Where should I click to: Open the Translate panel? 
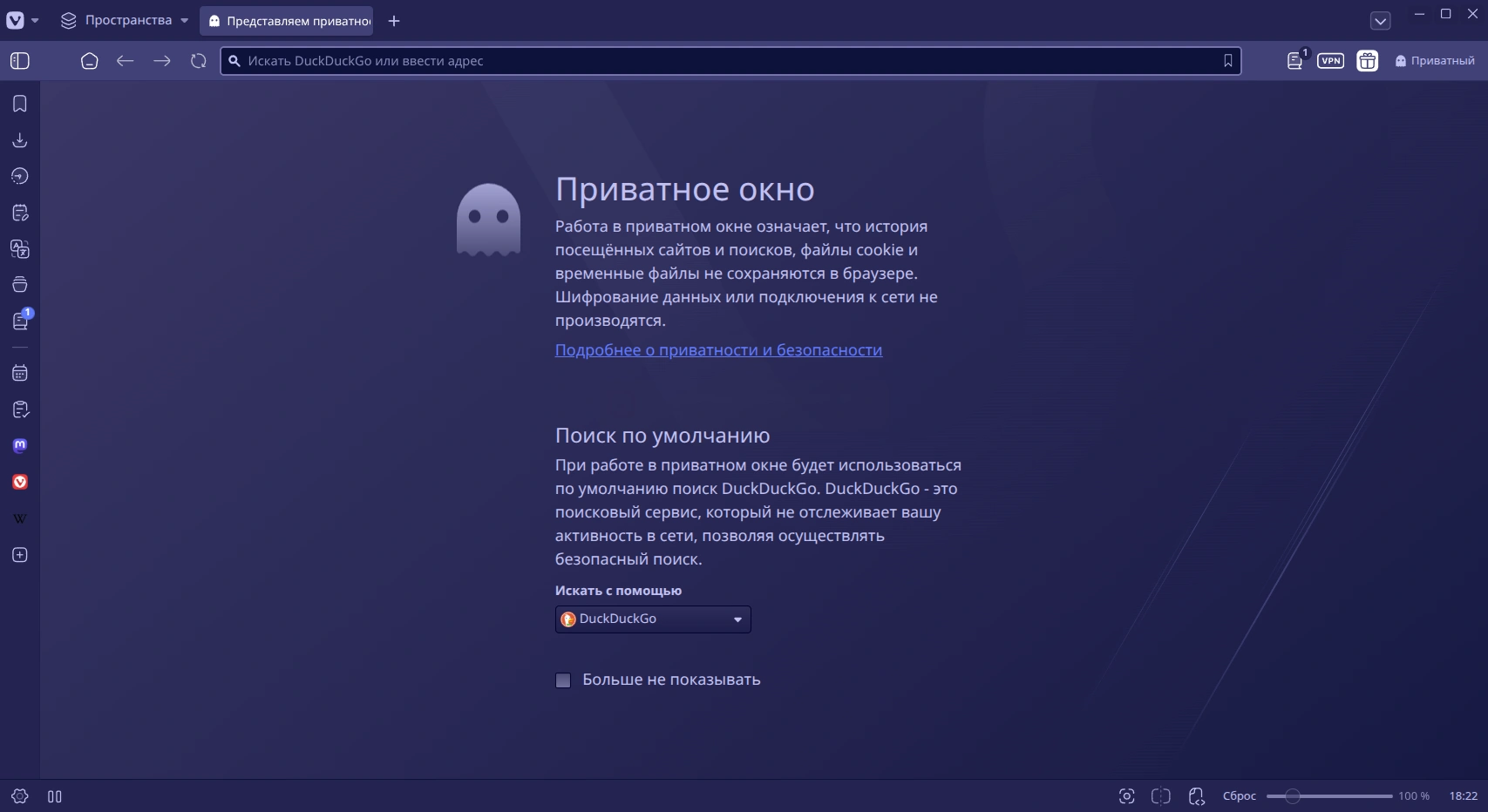coord(19,249)
